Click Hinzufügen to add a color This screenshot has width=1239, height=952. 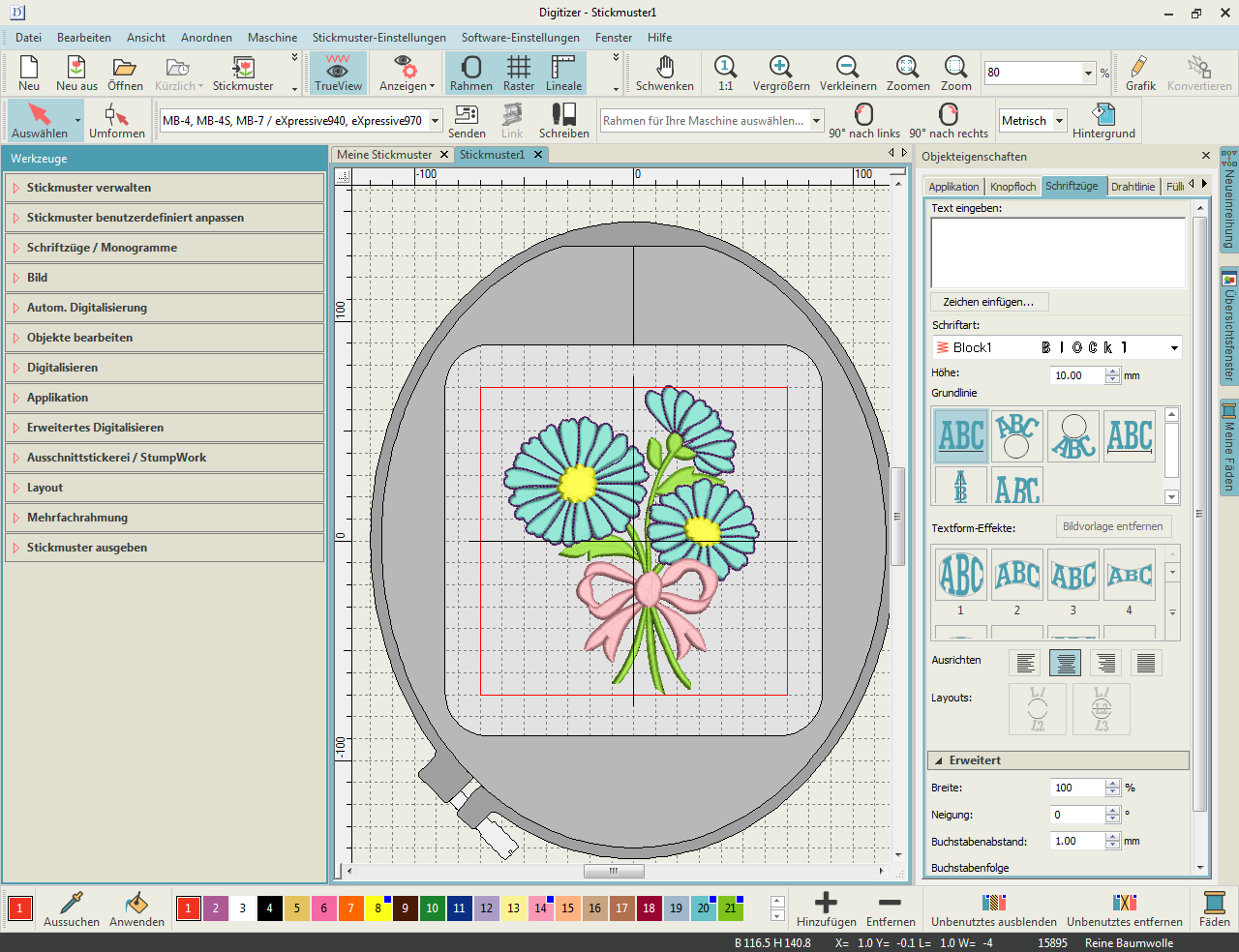826,909
